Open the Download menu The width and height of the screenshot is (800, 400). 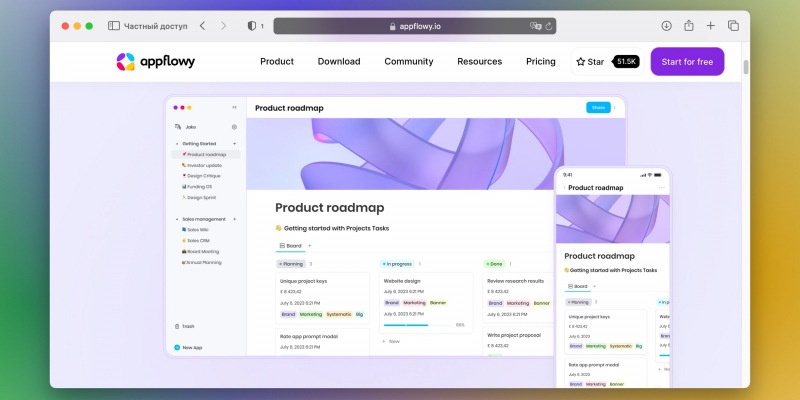point(339,62)
